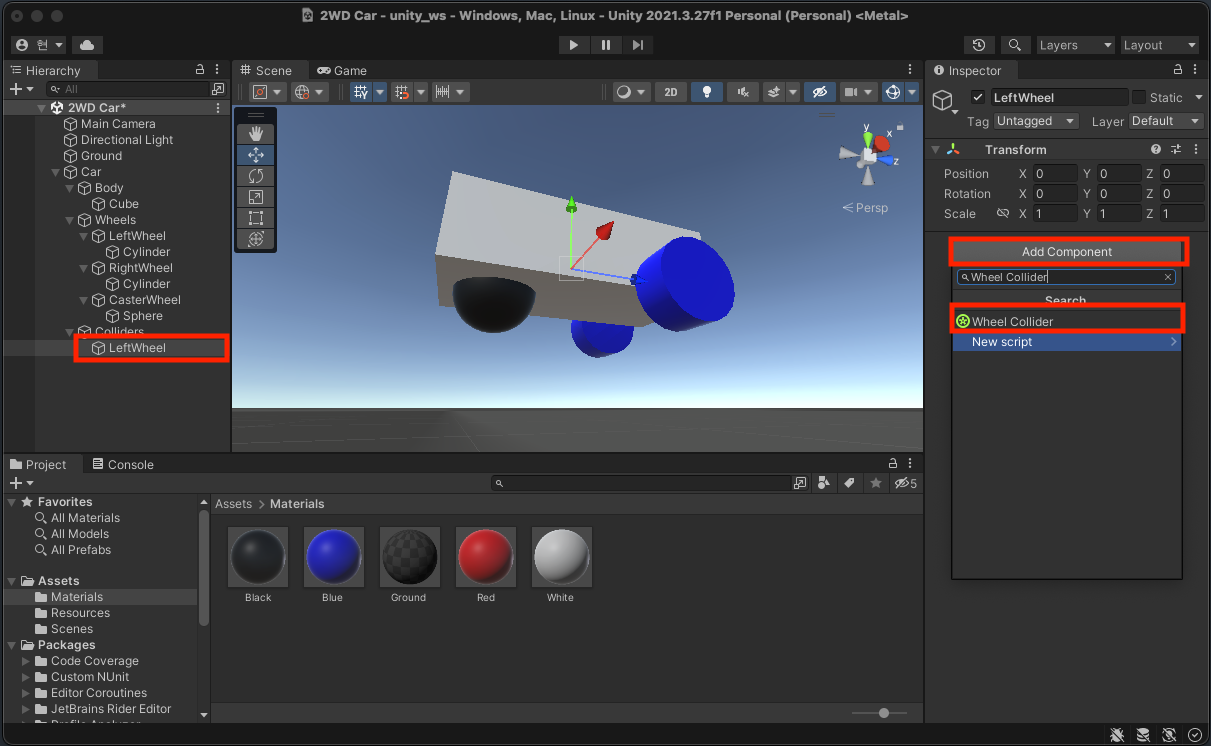
Task: Open draw mode shading dropdown
Action: (632, 92)
